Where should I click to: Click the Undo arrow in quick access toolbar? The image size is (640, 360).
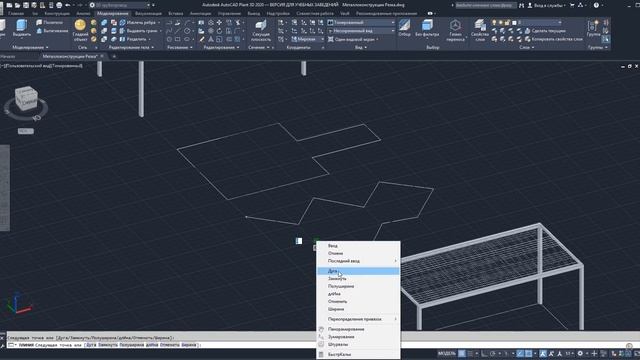click(68, 5)
